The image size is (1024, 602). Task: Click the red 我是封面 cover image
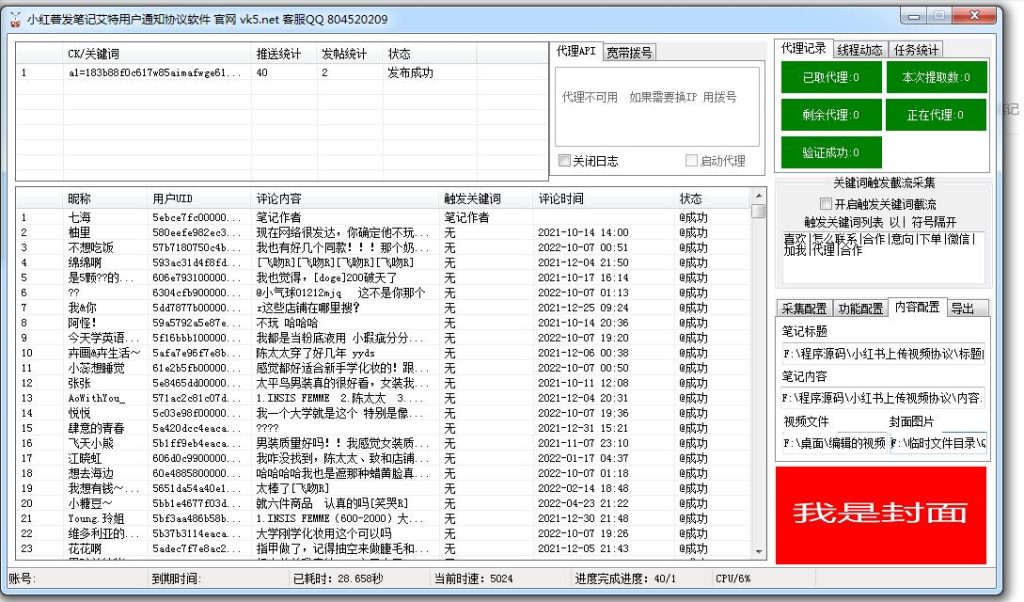tap(881, 512)
